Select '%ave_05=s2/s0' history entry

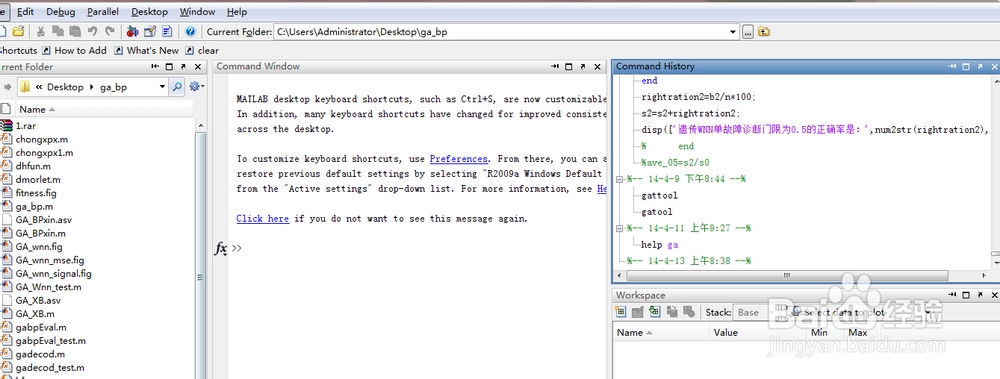click(675, 163)
